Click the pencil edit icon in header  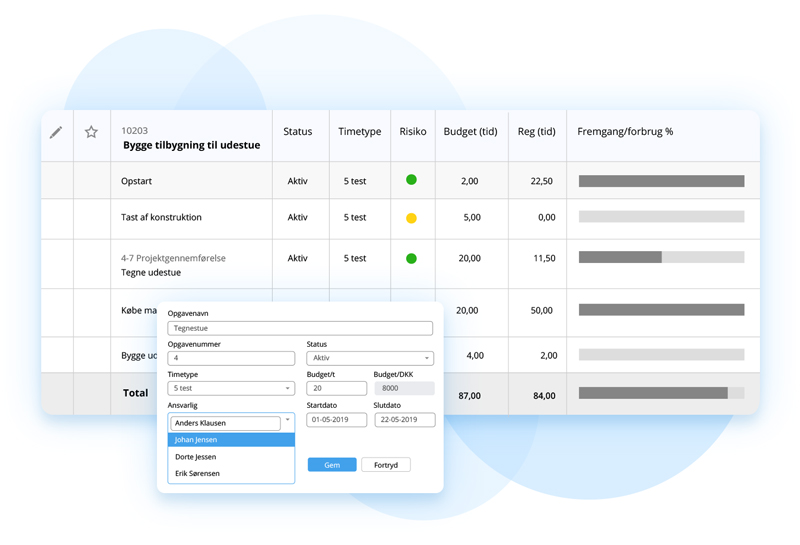[x=56, y=133]
